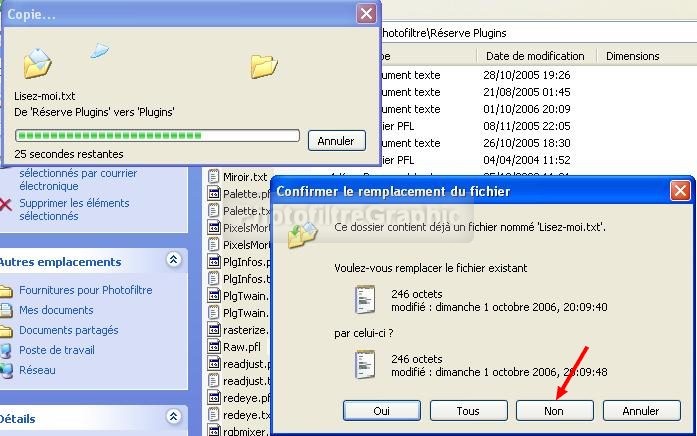Image resolution: width=697 pixels, height=436 pixels.
Task: Sort by Date de modification column
Action: click(535, 56)
